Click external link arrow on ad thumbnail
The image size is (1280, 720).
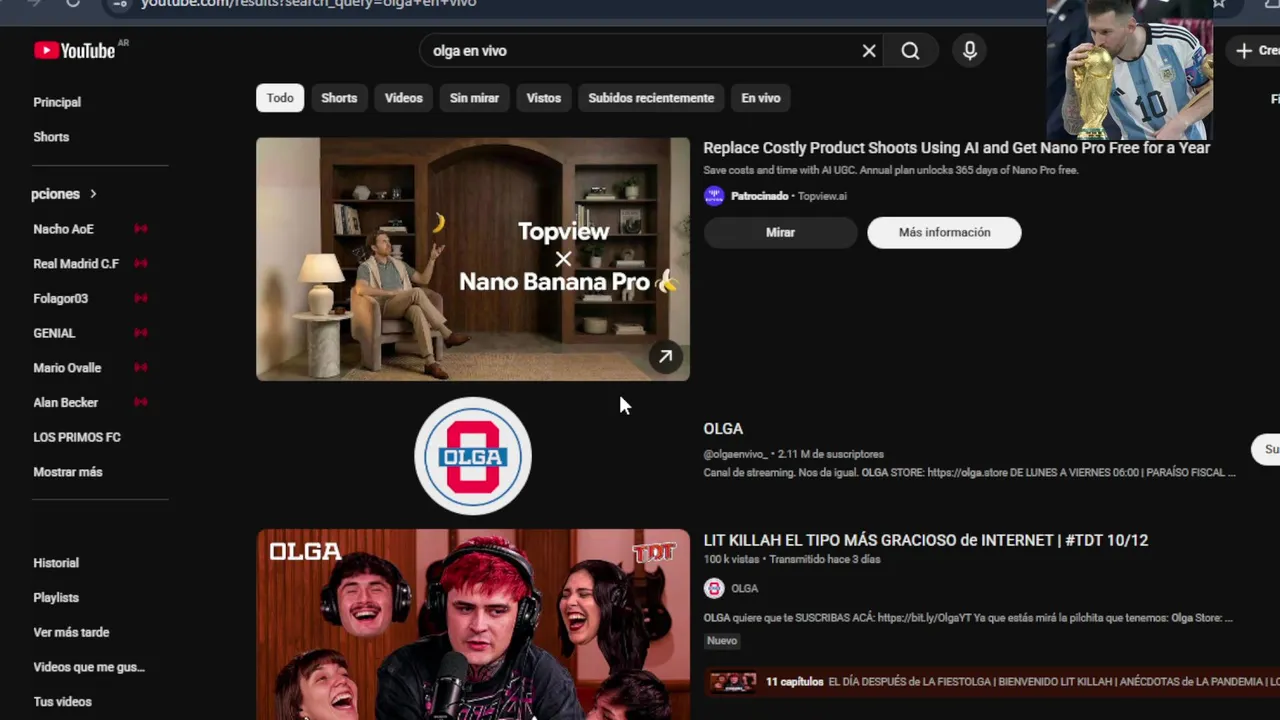coord(665,357)
